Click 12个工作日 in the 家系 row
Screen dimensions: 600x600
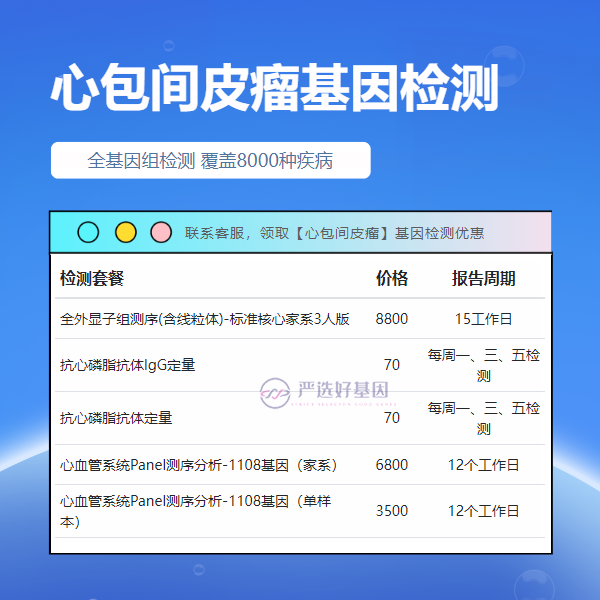[483, 465]
